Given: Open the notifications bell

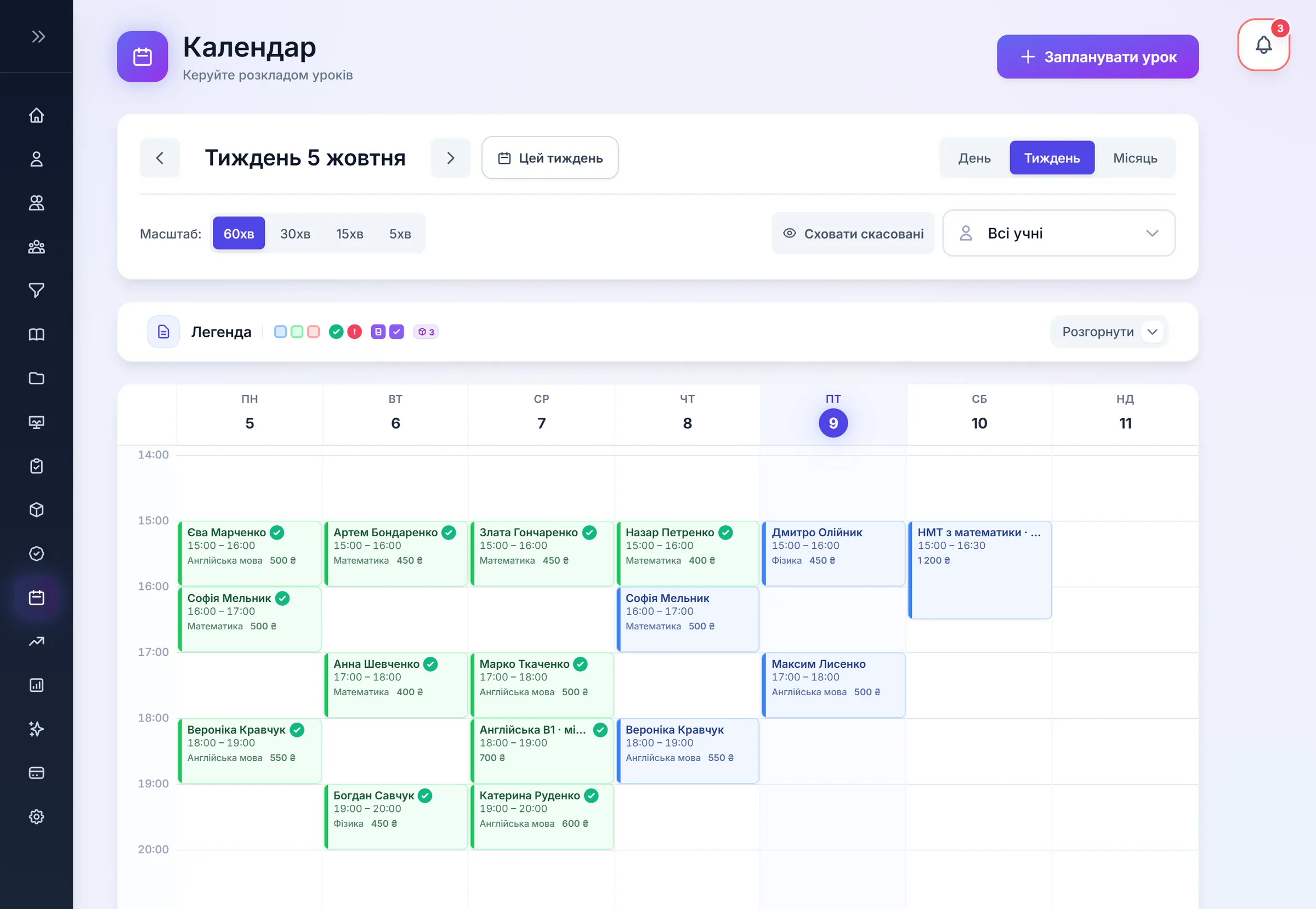Looking at the screenshot, I should [1263, 45].
